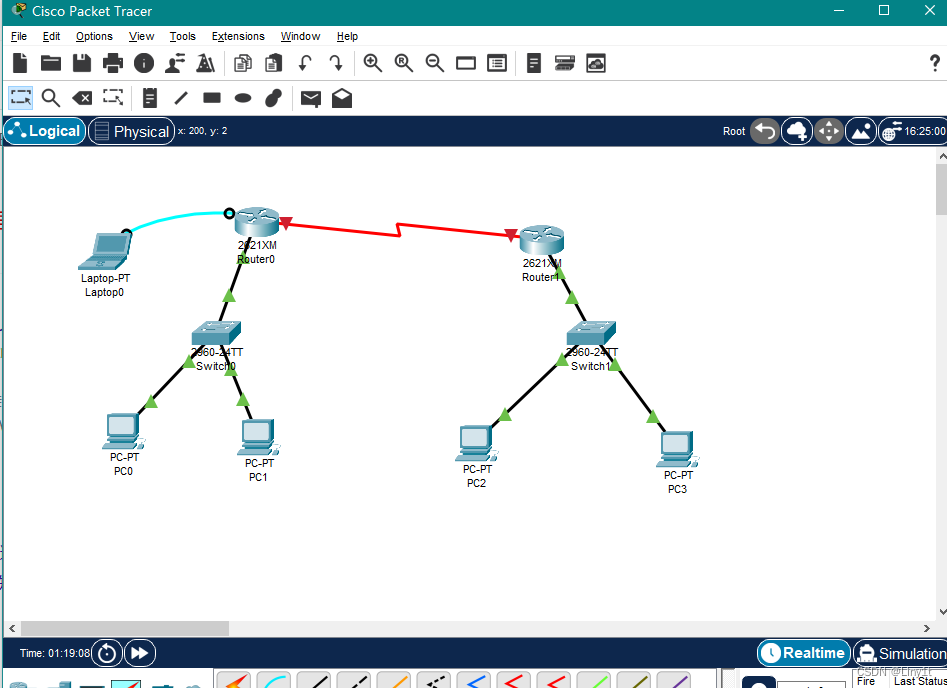Image resolution: width=947 pixels, height=688 pixels.
Task: Open the Drawing Palette rectangle icon
Action: pyautogui.click(x=466, y=63)
